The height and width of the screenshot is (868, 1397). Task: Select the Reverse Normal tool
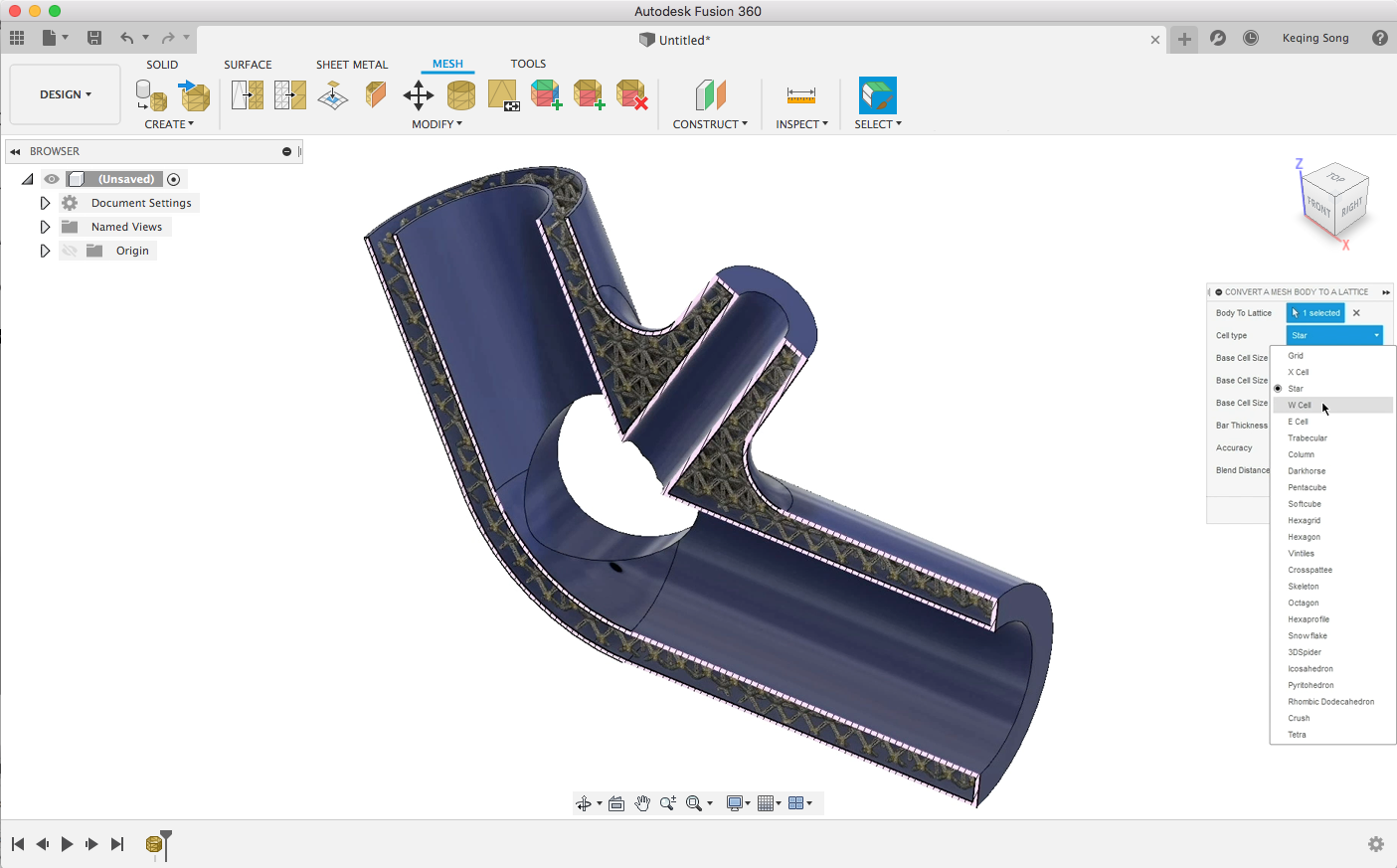(x=503, y=95)
